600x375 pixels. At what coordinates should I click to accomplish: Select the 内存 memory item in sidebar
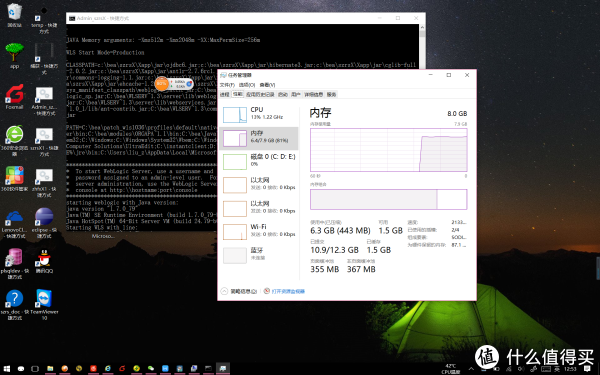click(x=259, y=138)
